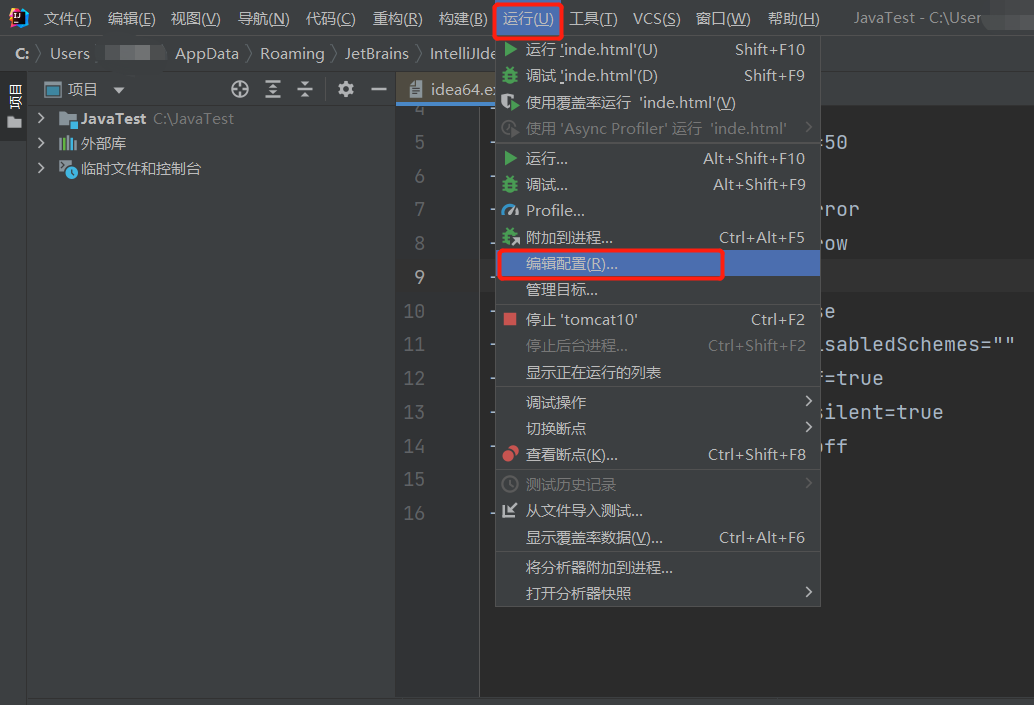Click the red stop square icon
The width and height of the screenshot is (1034, 705).
pyautogui.click(x=510, y=319)
